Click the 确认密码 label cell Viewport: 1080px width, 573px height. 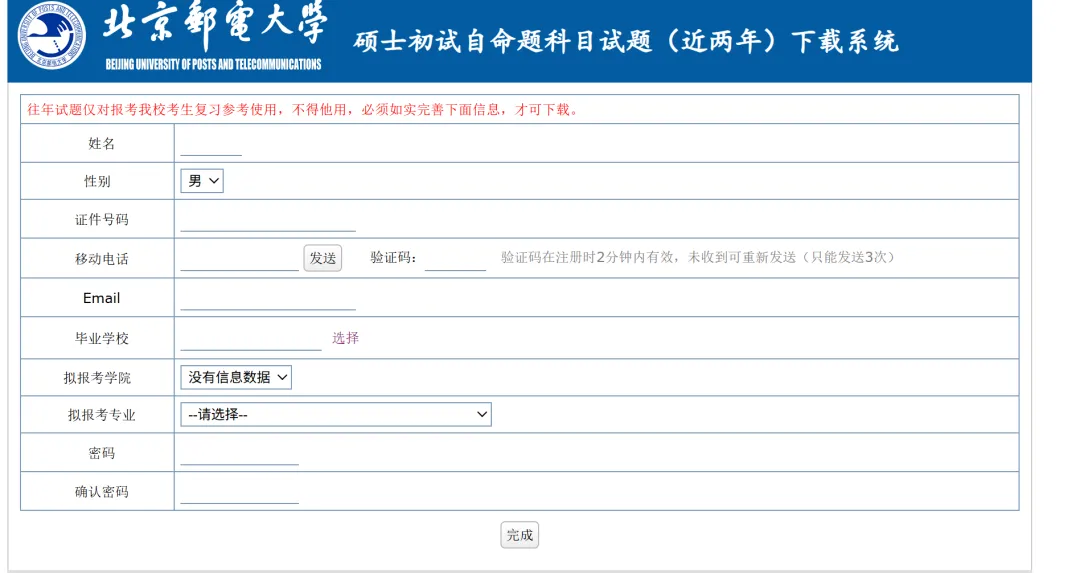[97, 491]
